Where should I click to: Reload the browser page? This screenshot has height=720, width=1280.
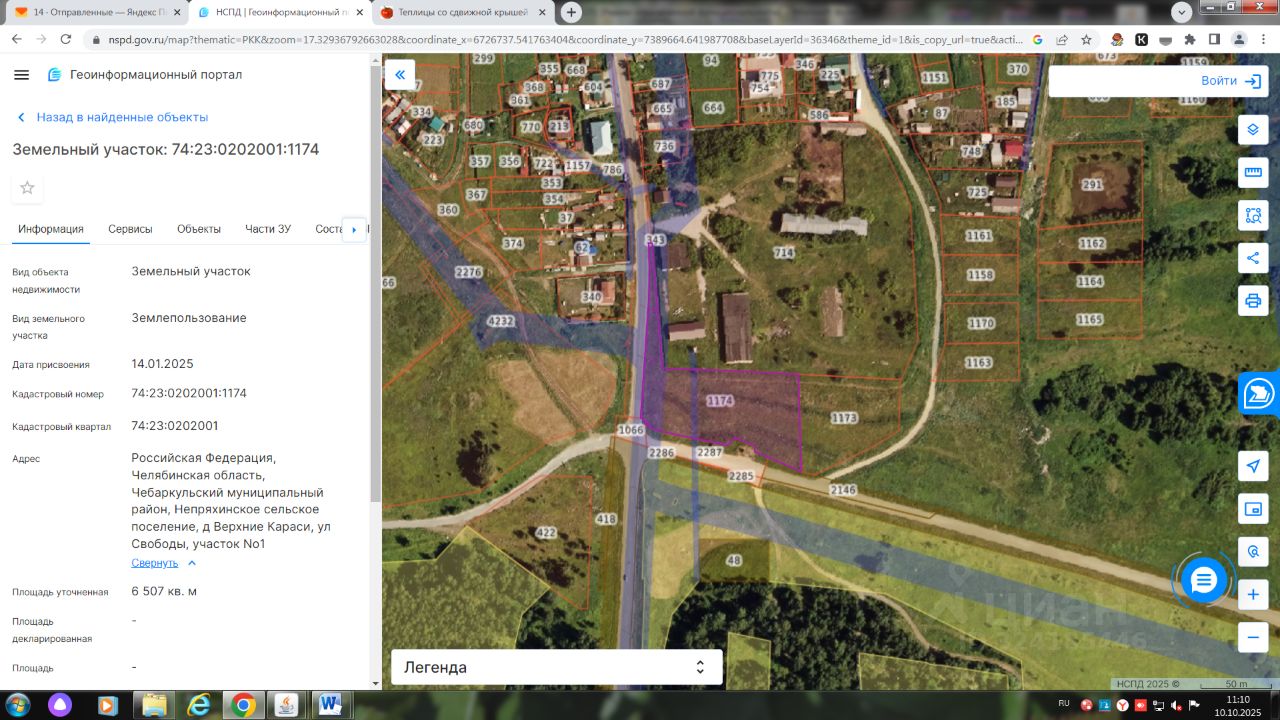click(x=66, y=40)
